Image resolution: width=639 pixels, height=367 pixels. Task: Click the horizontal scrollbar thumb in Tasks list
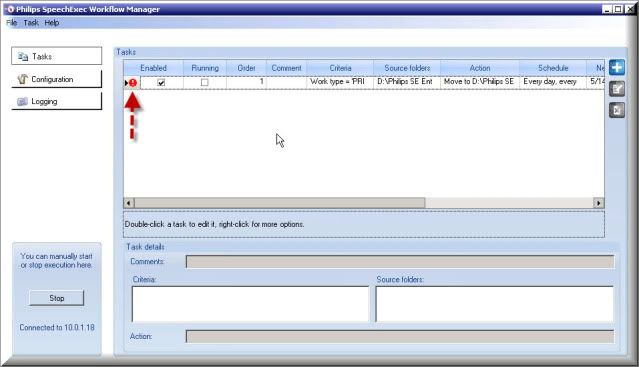pyautogui.click(x=280, y=203)
